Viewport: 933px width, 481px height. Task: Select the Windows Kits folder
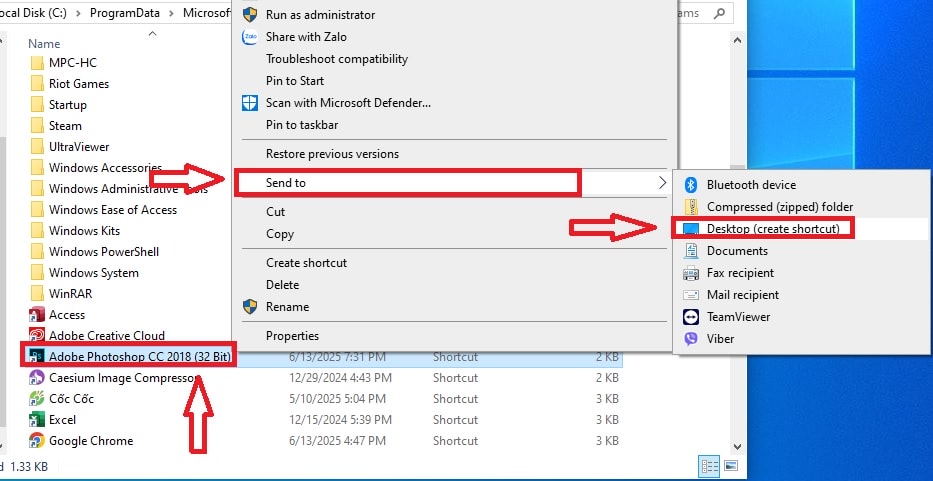pyautogui.click(x=84, y=231)
